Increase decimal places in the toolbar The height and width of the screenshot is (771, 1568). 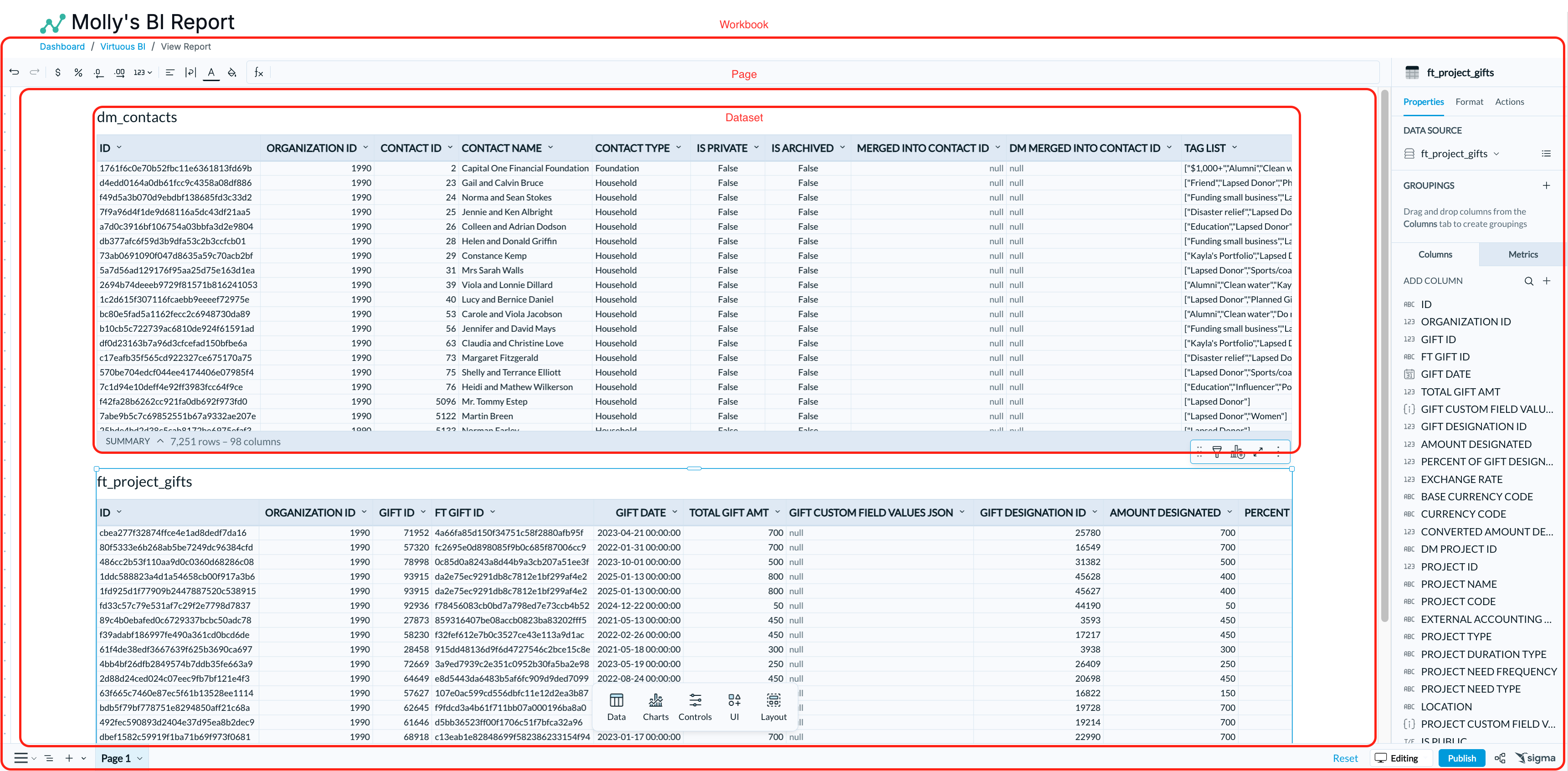pyautogui.click(x=119, y=72)
